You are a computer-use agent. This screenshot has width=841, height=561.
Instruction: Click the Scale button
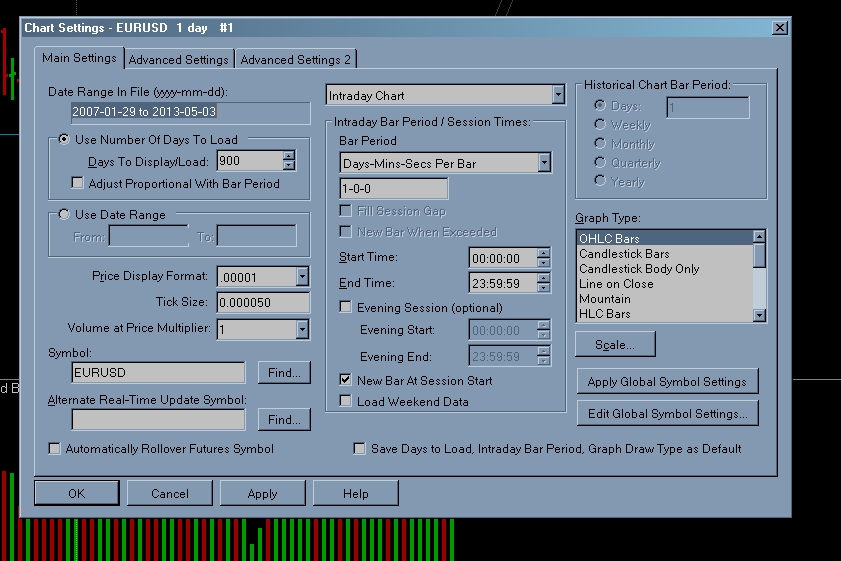pos(614,344)
